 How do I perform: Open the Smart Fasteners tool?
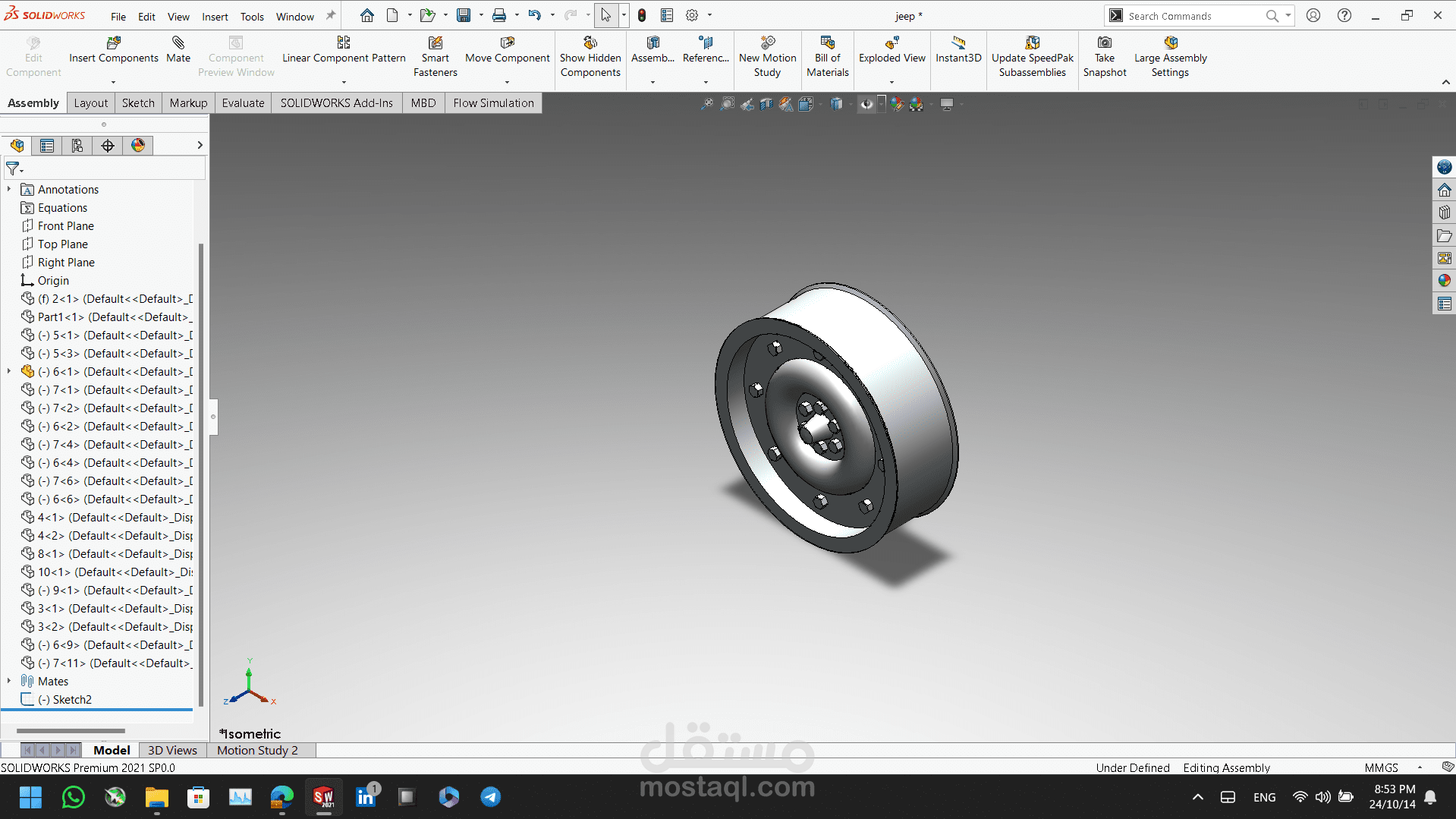435,57
